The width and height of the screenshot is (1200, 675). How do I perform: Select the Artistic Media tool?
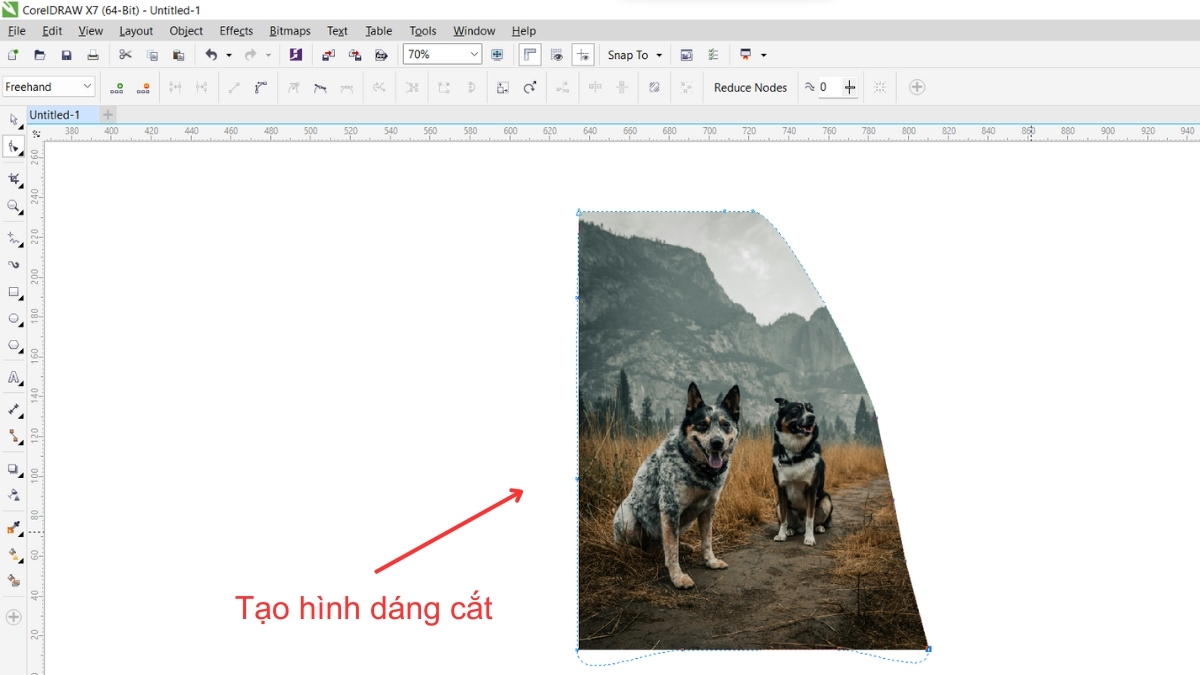(14, 265)
